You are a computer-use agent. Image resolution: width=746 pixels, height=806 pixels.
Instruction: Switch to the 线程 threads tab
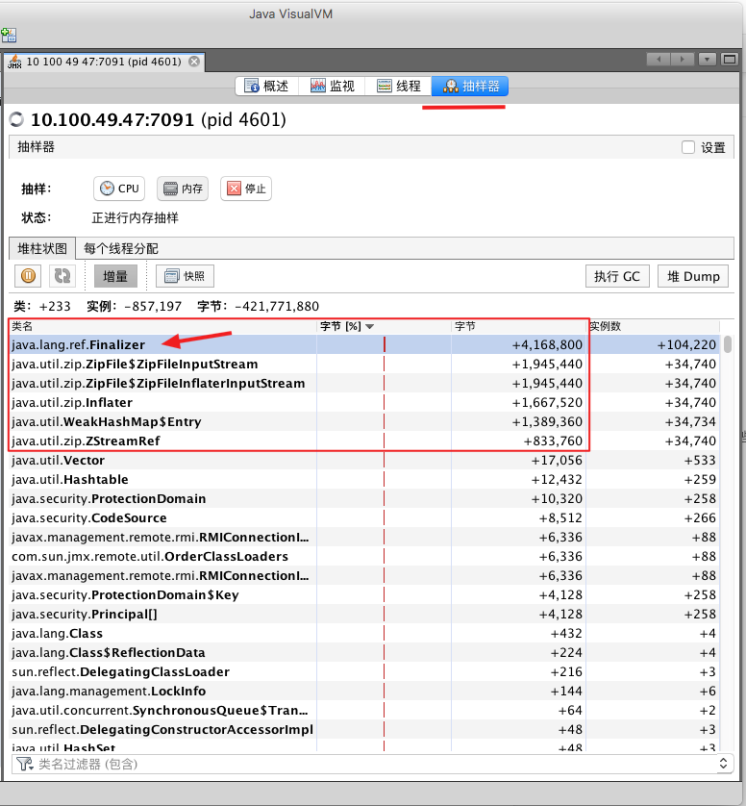399,86
